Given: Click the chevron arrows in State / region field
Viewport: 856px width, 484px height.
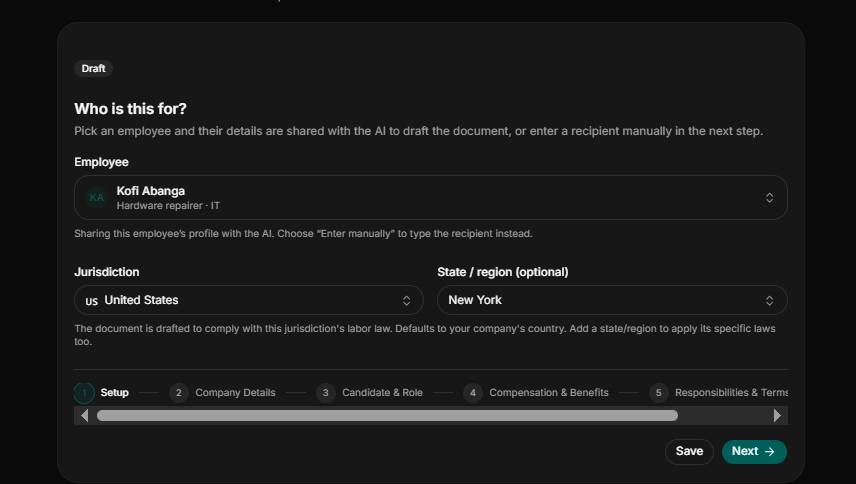Looking at the screenshot, I should pyautogui.click(x=769, y=301).
